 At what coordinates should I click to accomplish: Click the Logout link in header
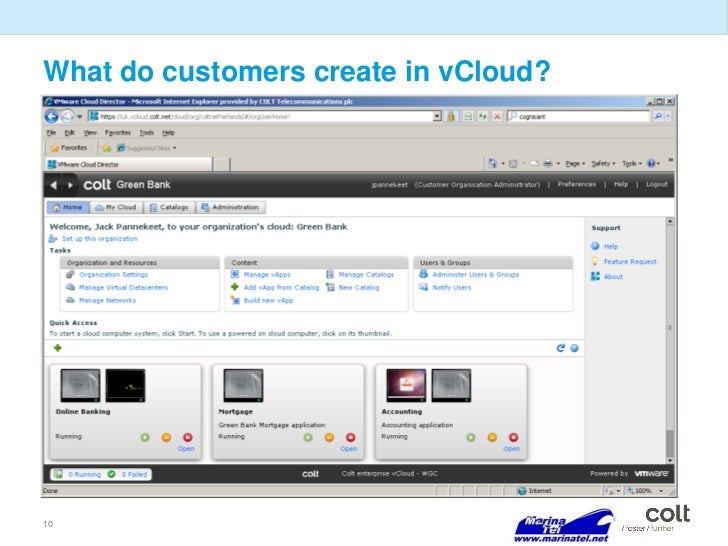point(657,184)
